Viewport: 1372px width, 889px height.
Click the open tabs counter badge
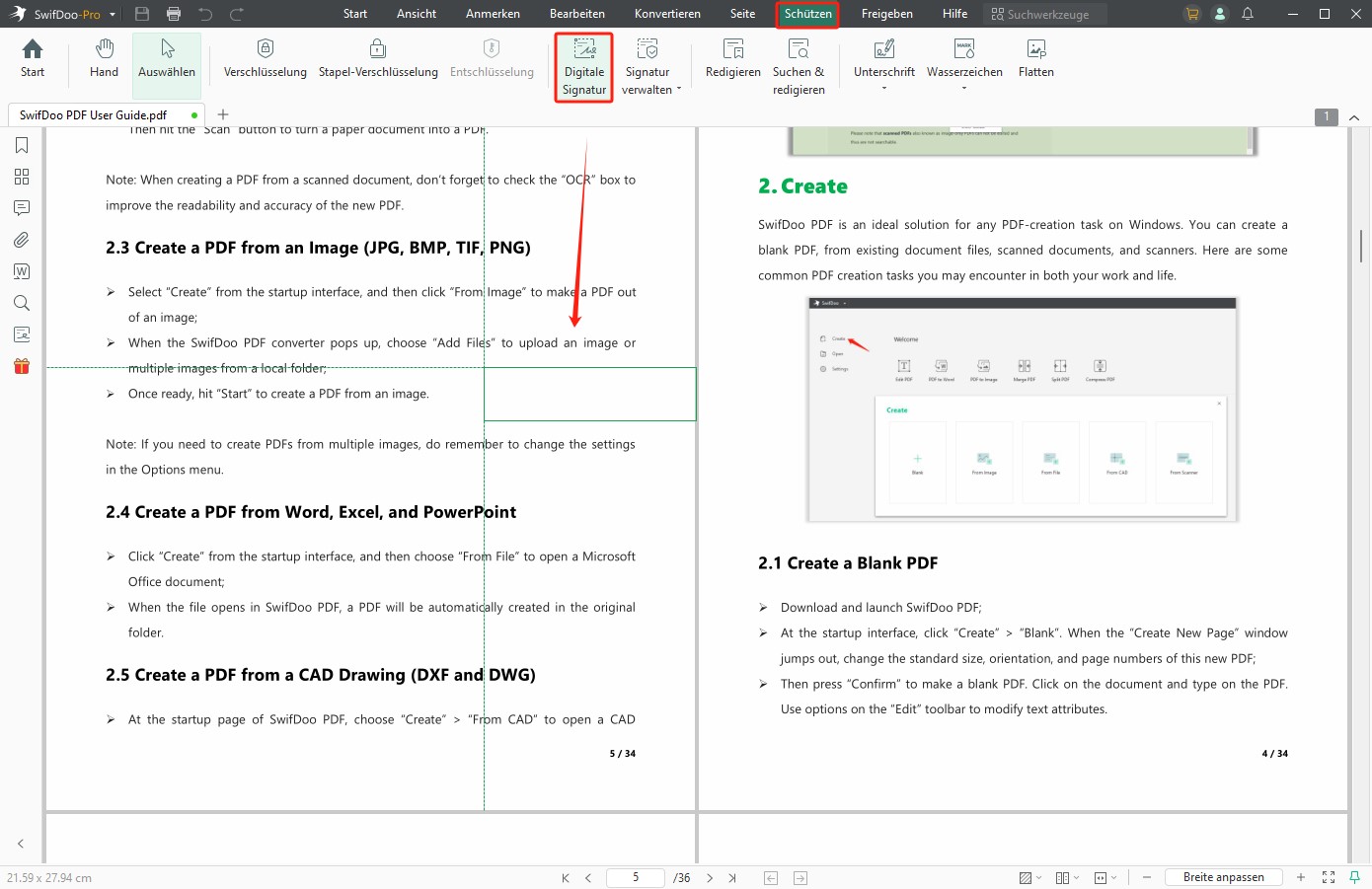coord(1327,117)
